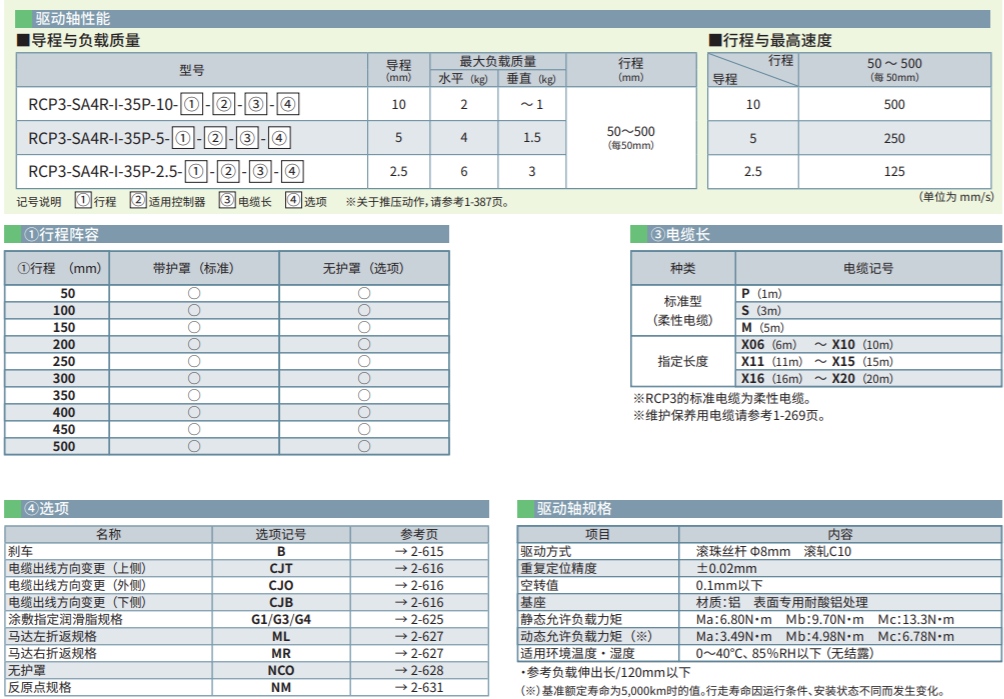Image resolution: width=1004 pixels, height=699 pixels.
Task: Click the 无护罩 circle for stroke 100
Action: (364, 310)
